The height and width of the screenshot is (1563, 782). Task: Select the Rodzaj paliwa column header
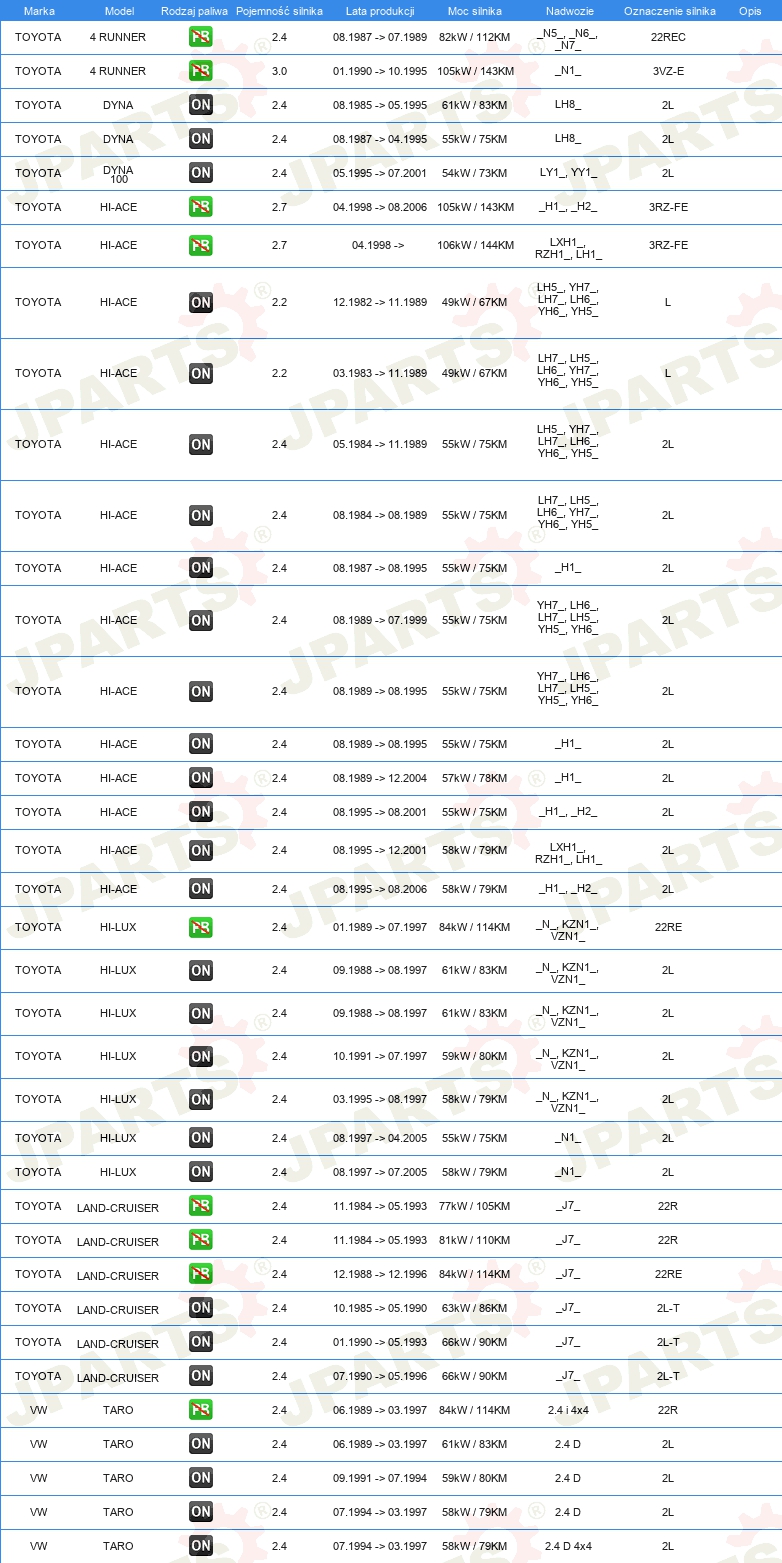click(x=201, y=11)
